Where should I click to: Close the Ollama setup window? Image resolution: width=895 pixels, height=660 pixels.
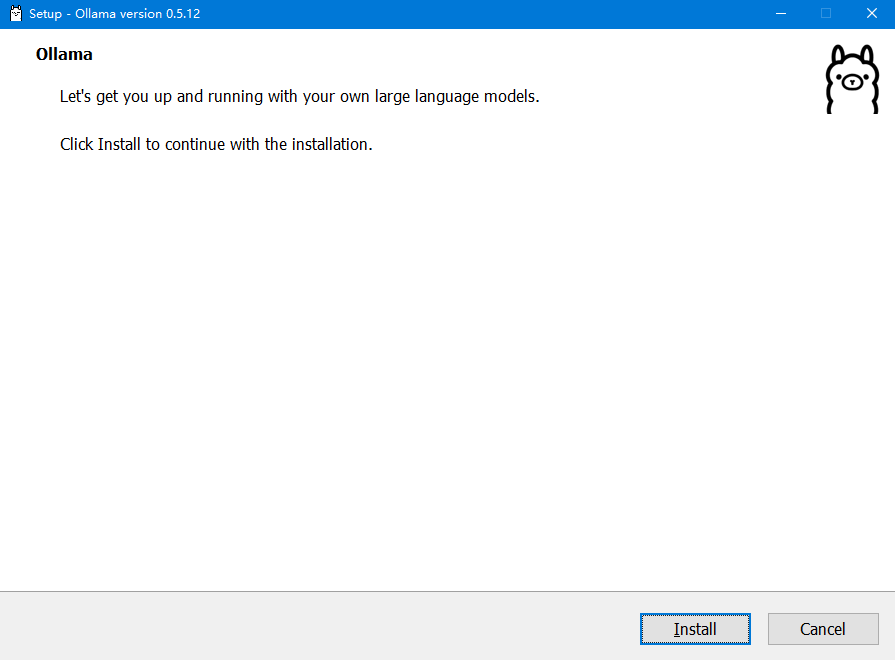coord(871,14)
